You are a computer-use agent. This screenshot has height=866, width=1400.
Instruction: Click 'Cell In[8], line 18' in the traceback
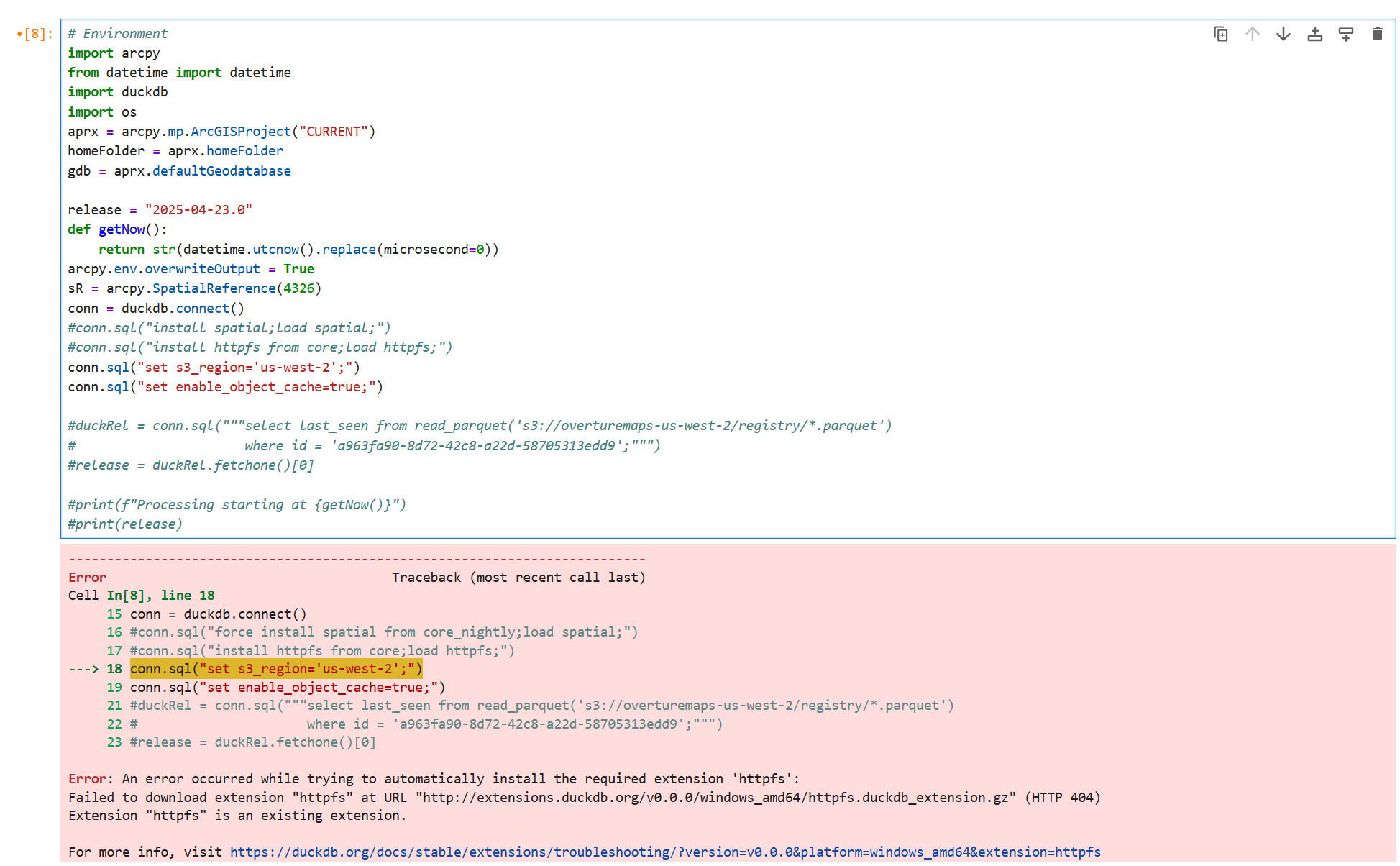tap(142, 596)
